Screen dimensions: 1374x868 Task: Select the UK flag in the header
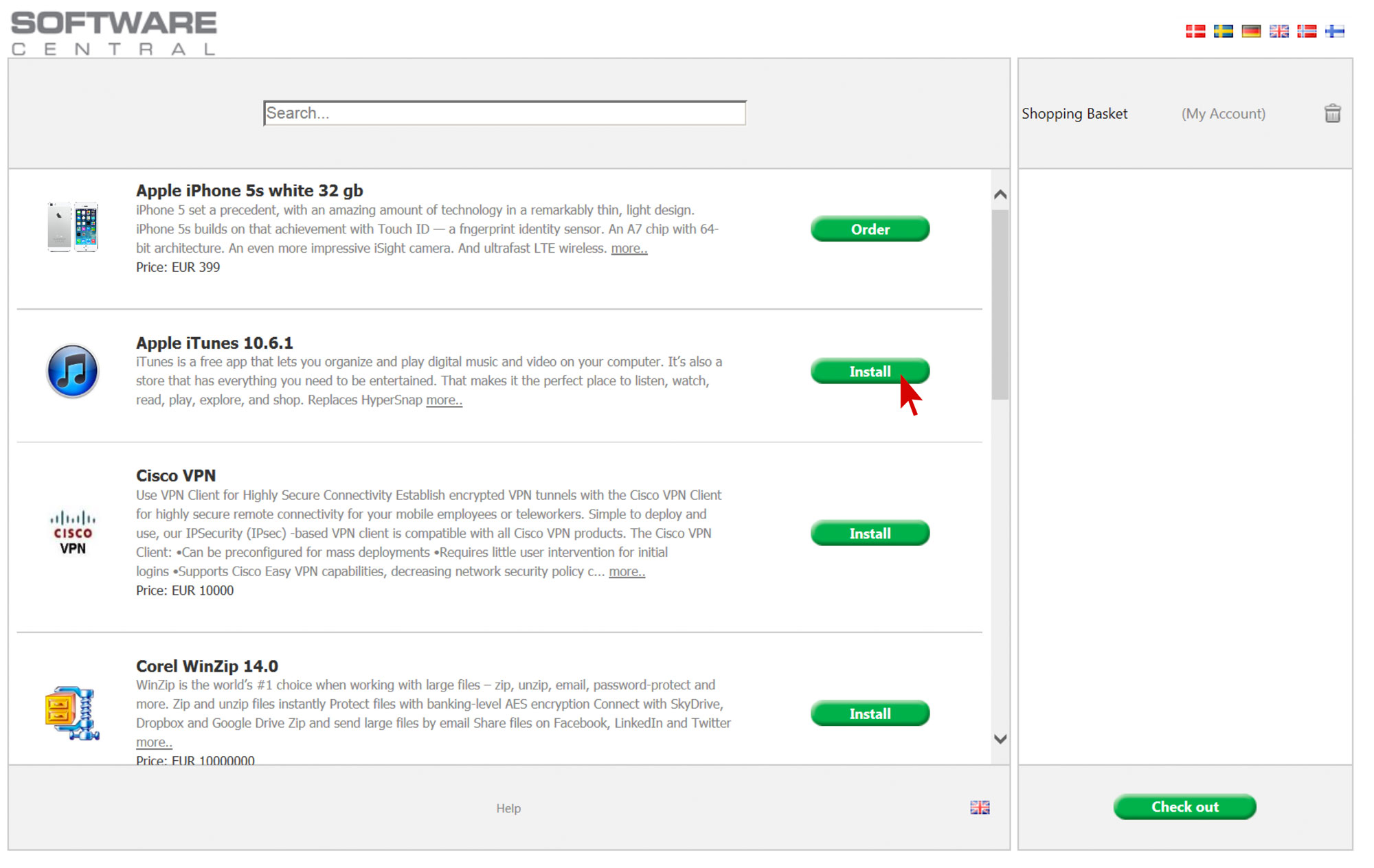pyautogui.click(x=1279, y=31)
